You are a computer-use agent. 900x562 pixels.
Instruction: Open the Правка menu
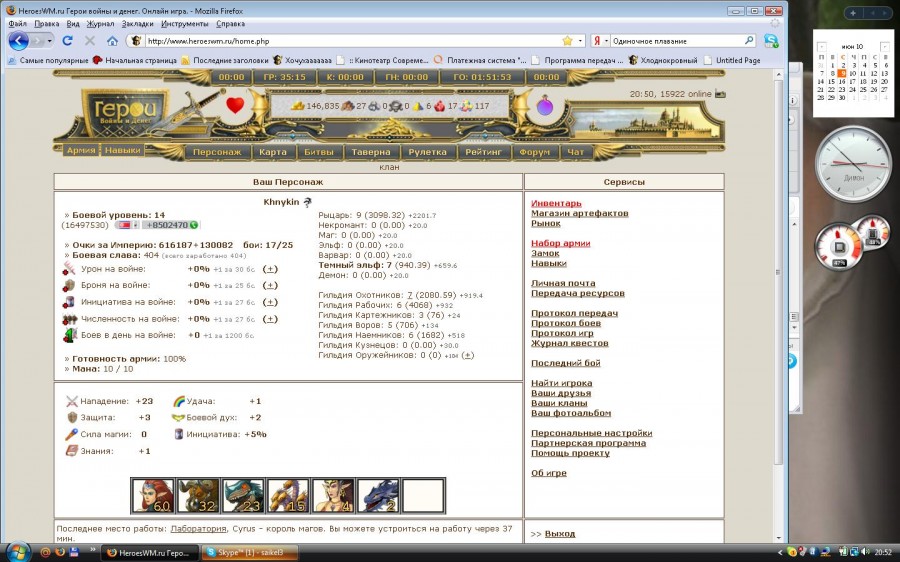[46, 24]
